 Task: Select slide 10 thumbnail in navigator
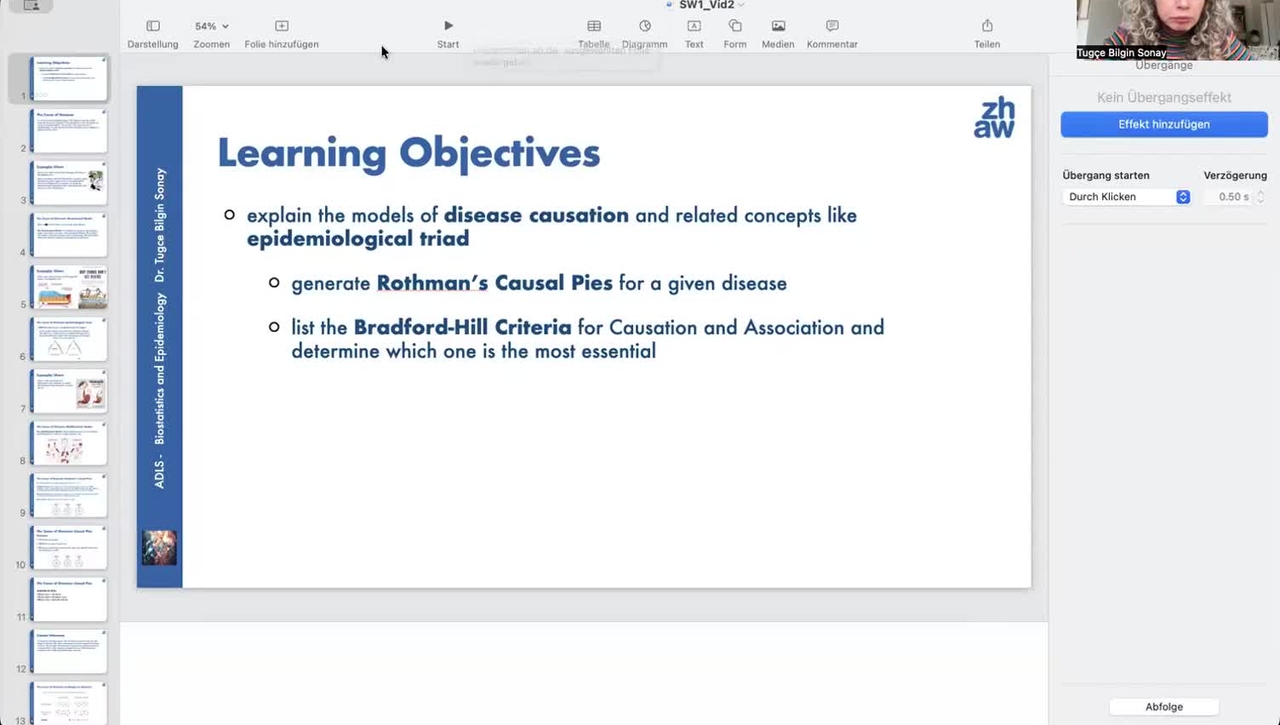pyautogui.click(x=69, y=547)
